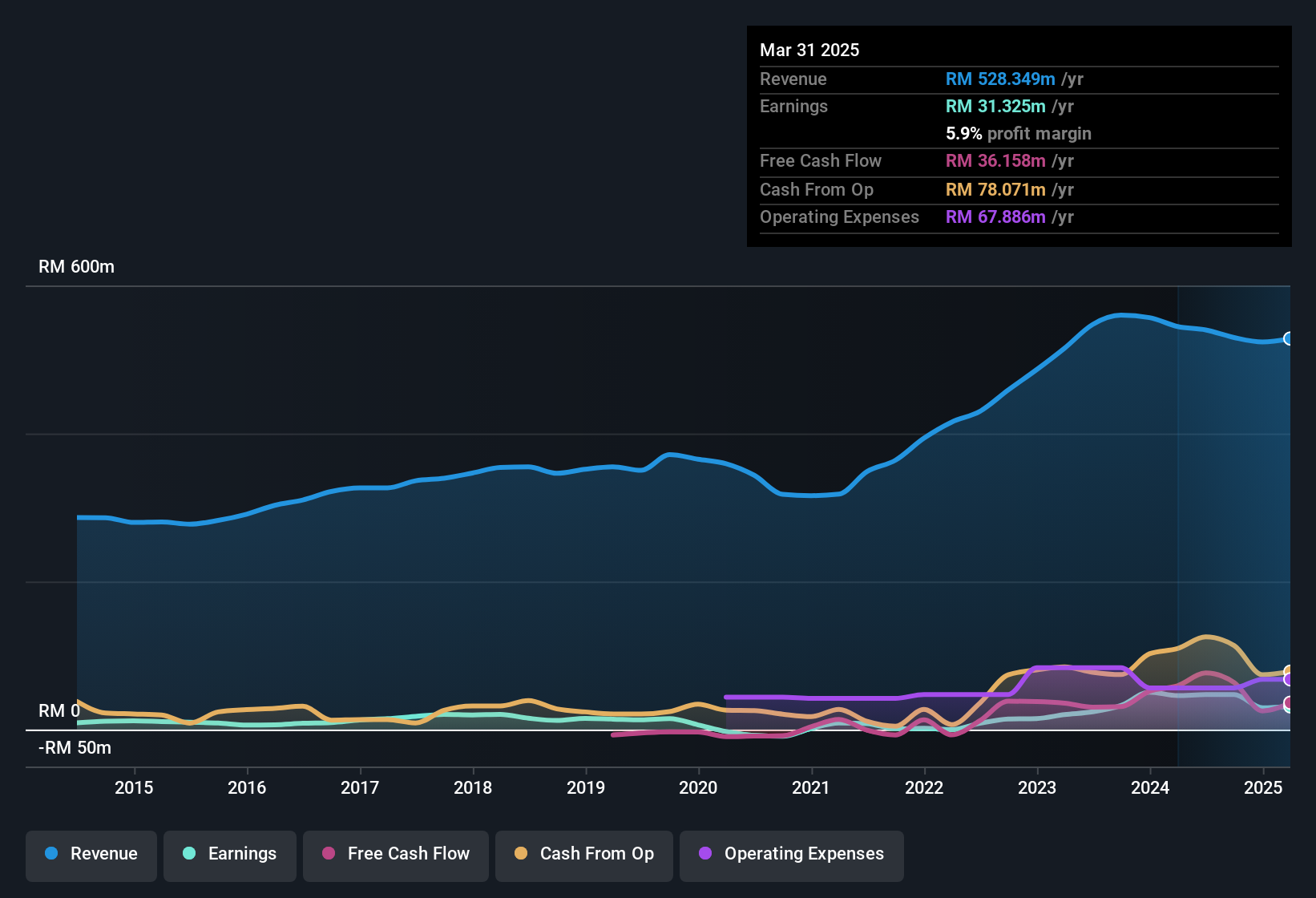Expand the Mar 31 2025 tooltip panel
This screenshot has height=898, width=1316.
point(1019,135)
